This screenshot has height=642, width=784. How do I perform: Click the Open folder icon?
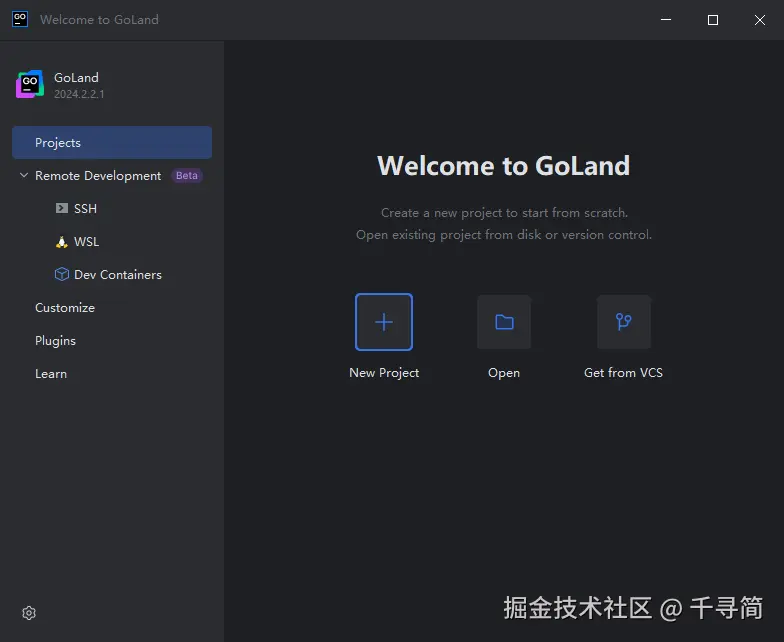pos(504,322)
